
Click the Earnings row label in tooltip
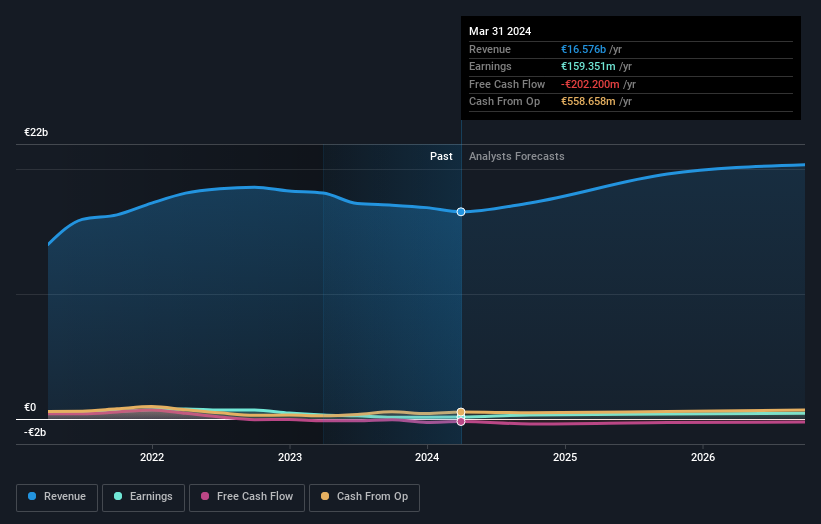[x=490, y=66]
